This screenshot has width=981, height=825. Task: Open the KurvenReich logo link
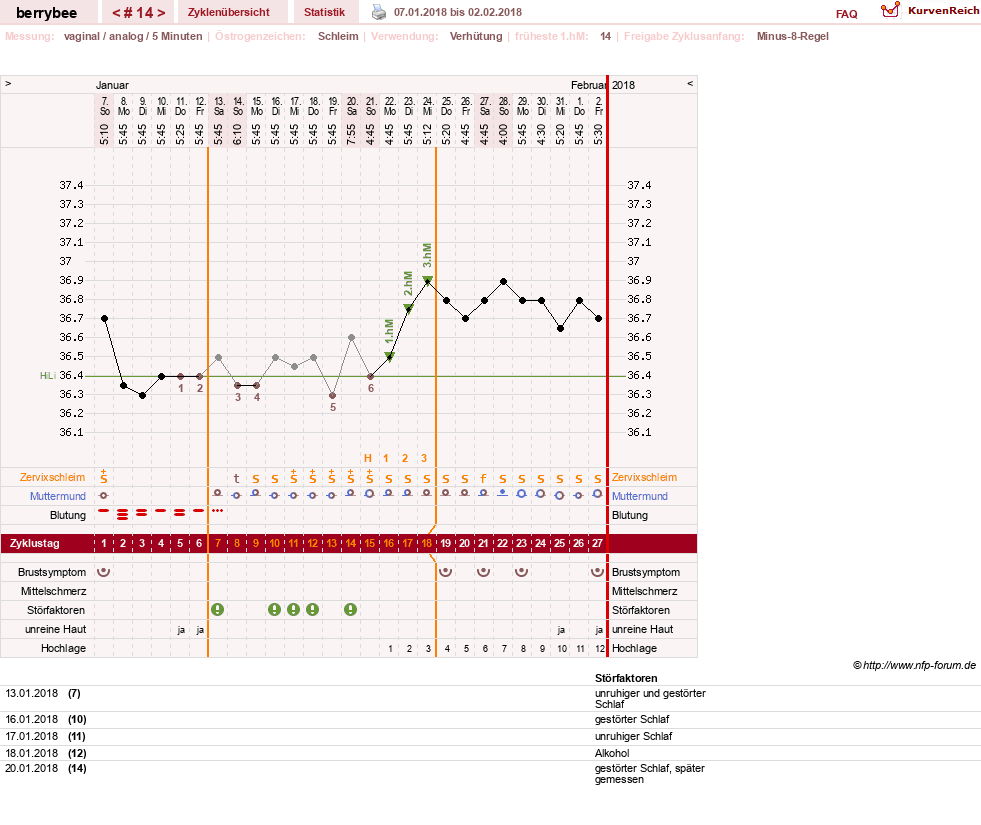pos(930,11)
